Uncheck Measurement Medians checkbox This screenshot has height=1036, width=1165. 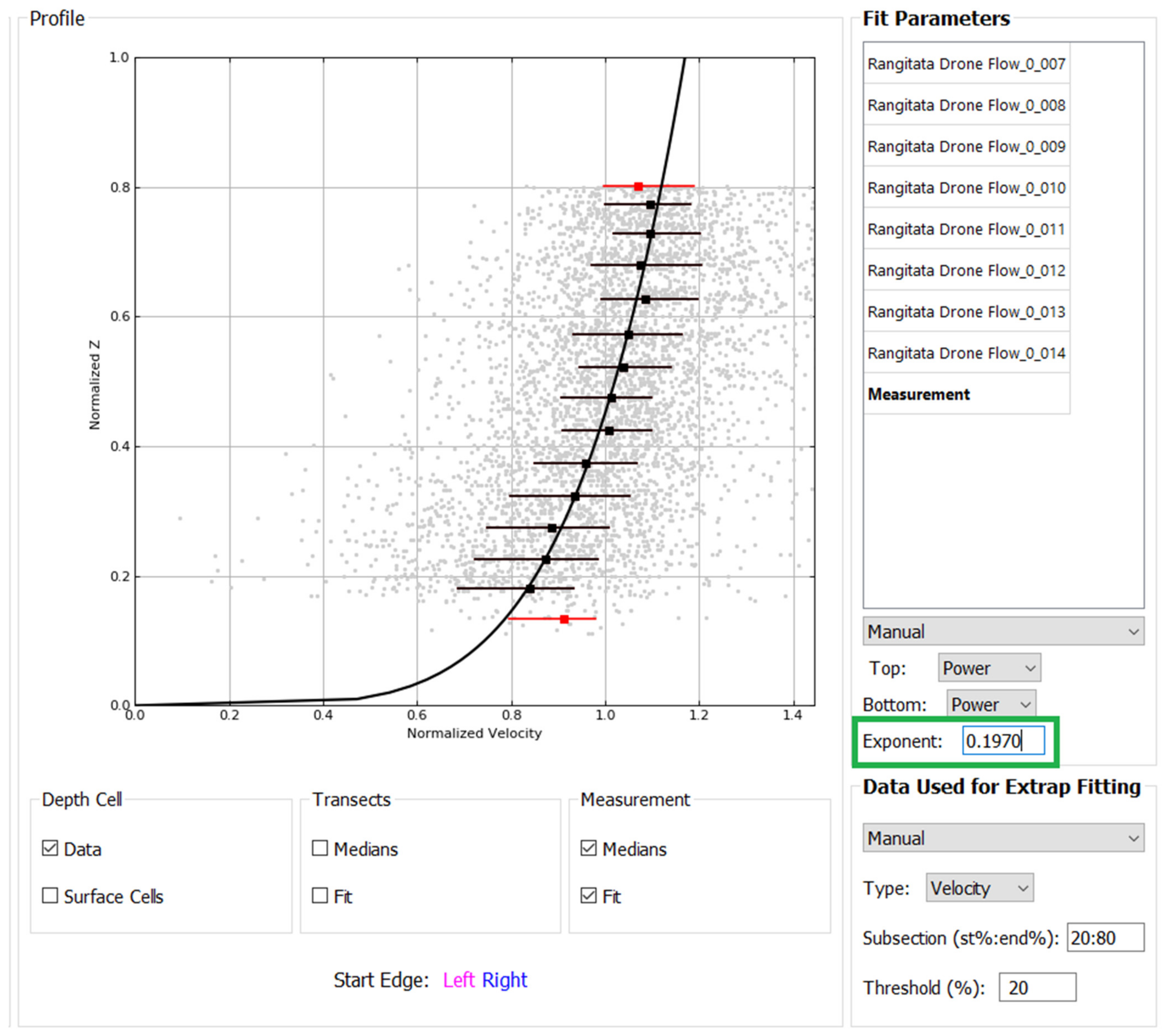pyautogui.click(x=588, y=848)
